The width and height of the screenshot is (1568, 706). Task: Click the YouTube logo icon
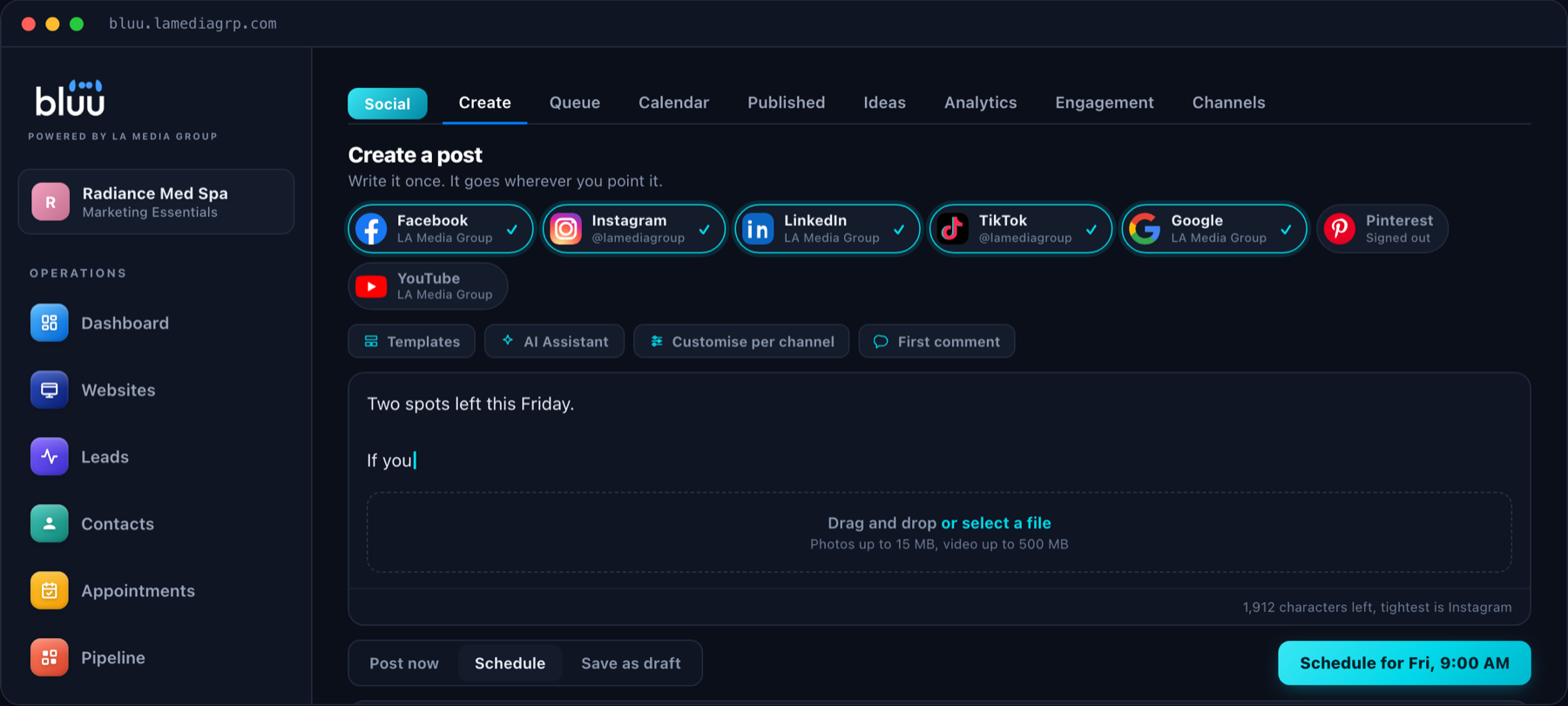pyautogui.click(x=371, y=286)
